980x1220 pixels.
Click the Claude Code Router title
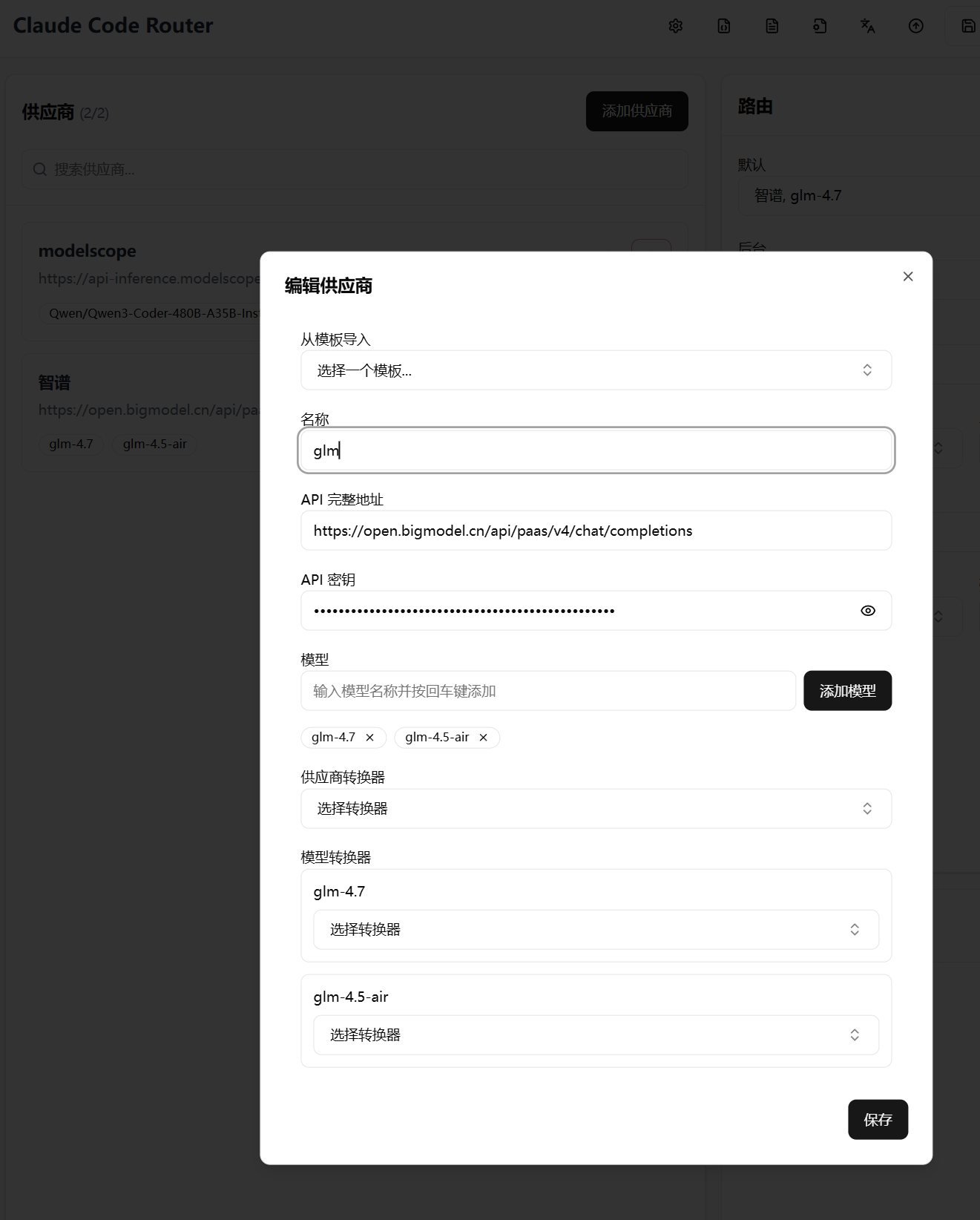tap(113, 25)
